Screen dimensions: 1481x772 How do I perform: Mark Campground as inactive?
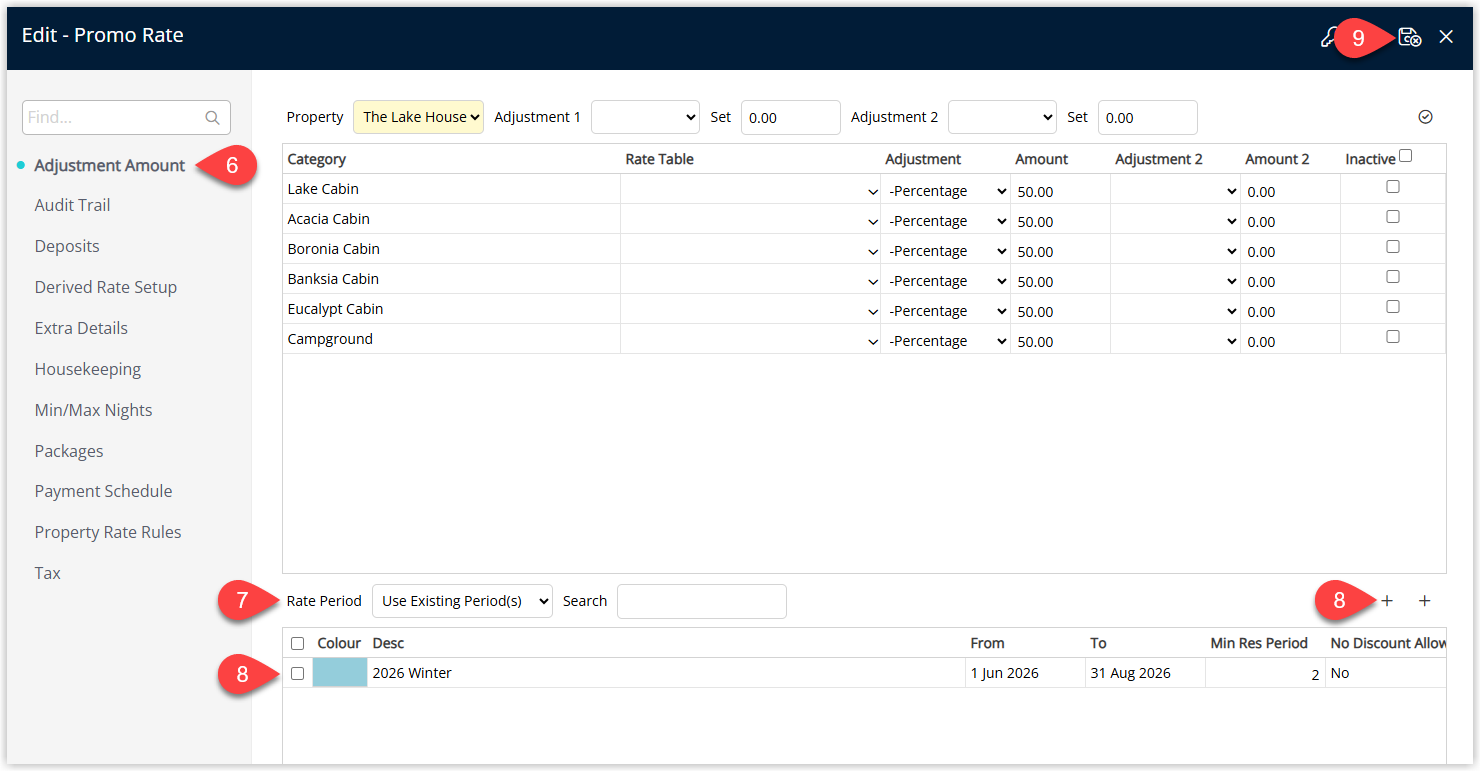tap(1393, 337)
